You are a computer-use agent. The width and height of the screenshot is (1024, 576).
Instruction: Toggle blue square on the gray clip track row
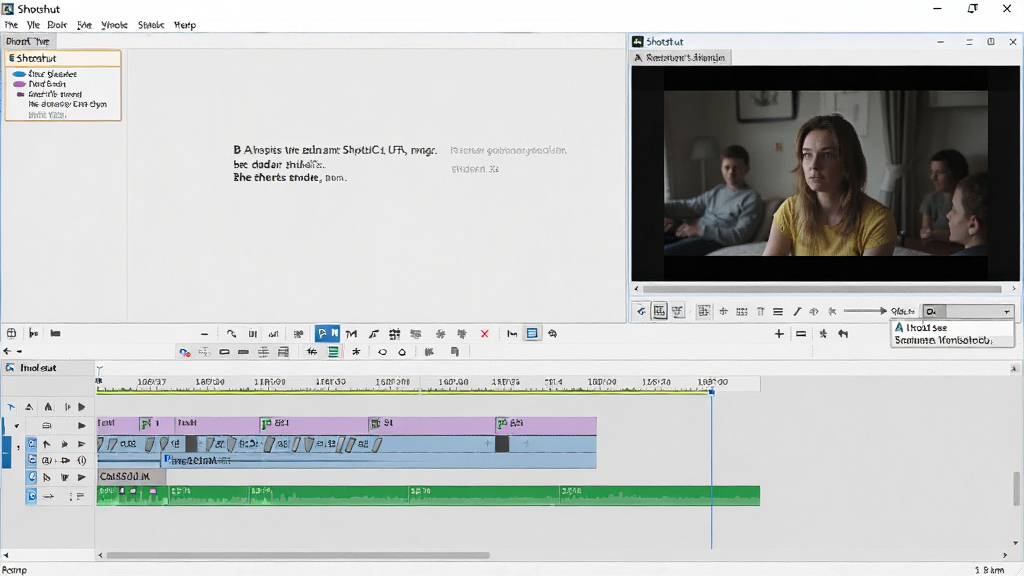pos(31,477)
